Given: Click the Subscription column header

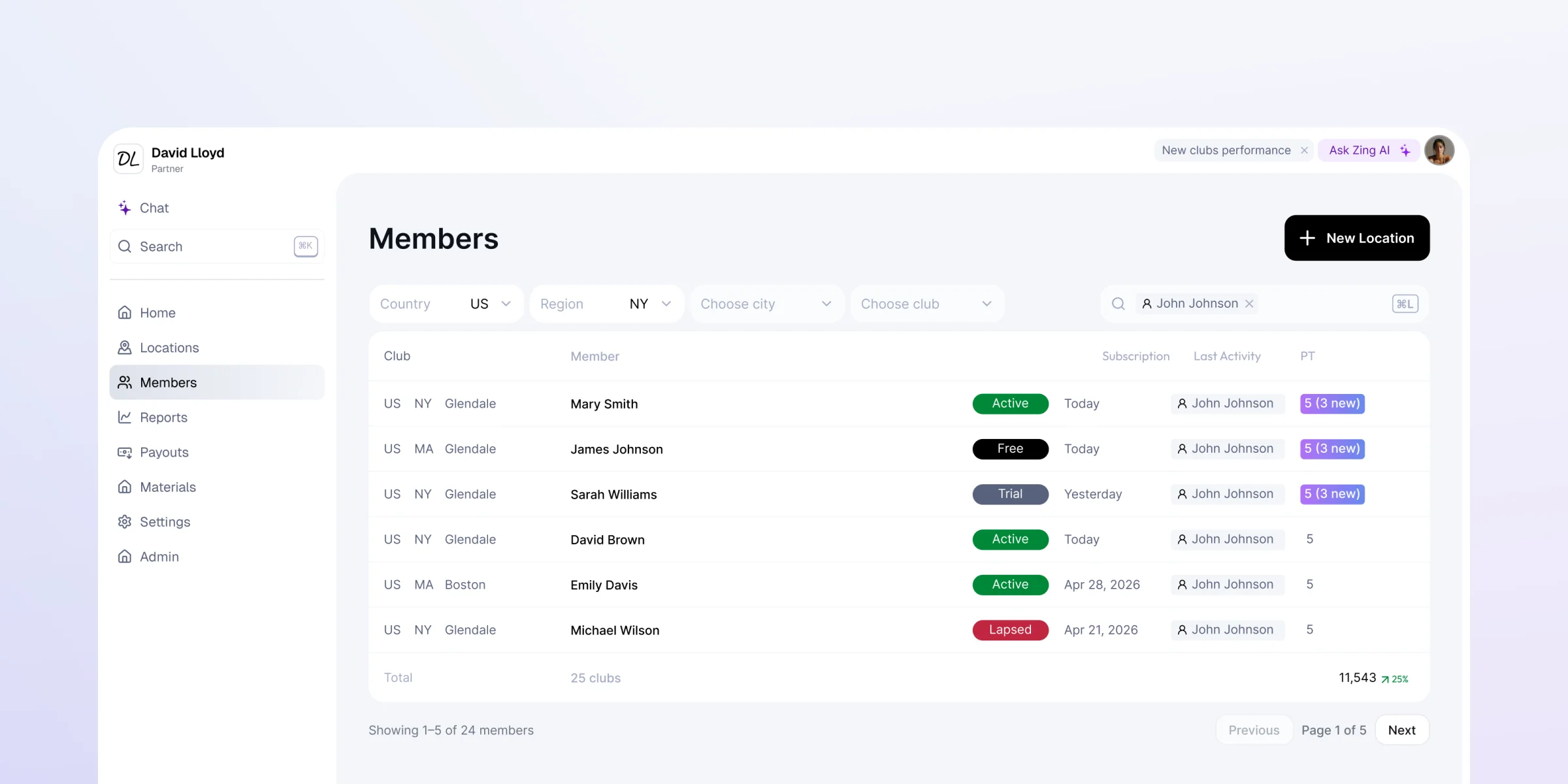Looking at the screenshot, I should click(1135, 356).
